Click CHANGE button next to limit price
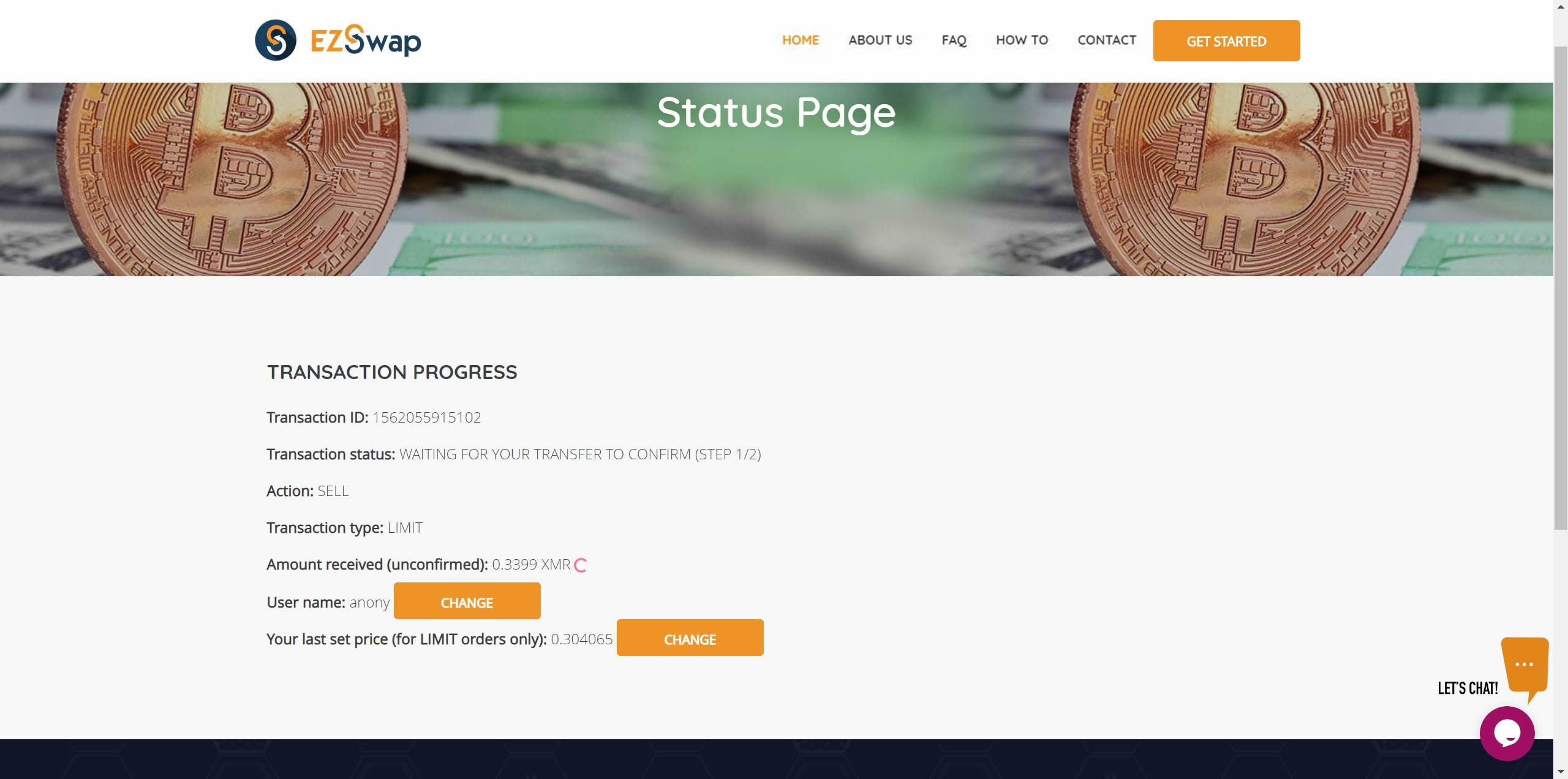Viewport: 1568px width, 779px height. point(690,638)
